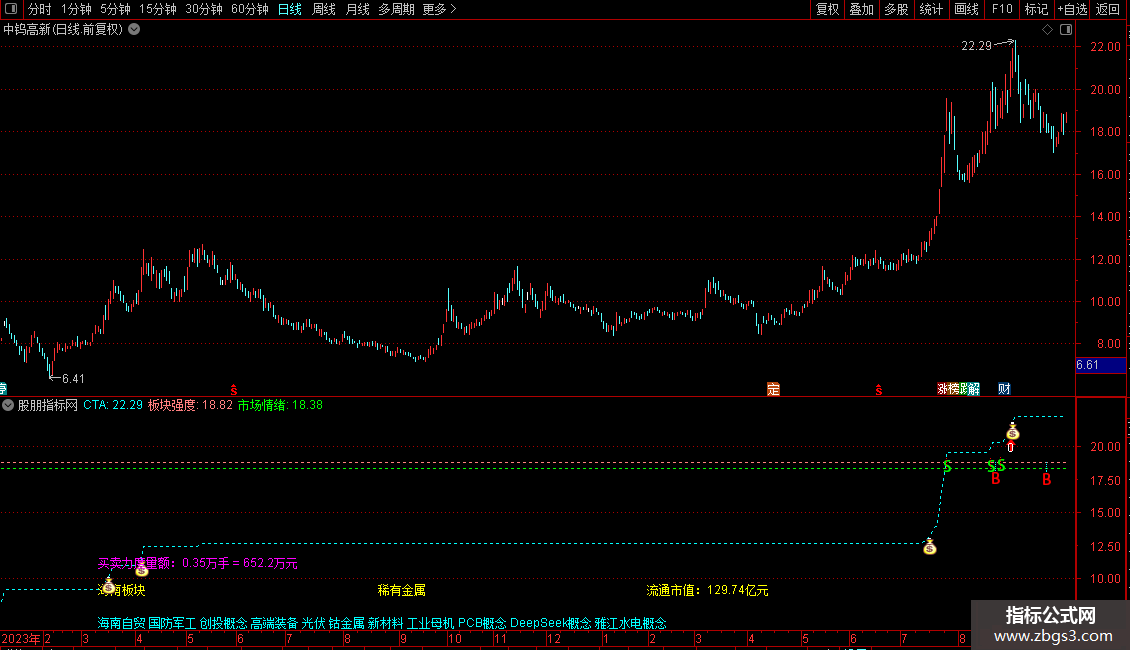
Task: Switch to the 15分钟 period
Action: (158, 9)
